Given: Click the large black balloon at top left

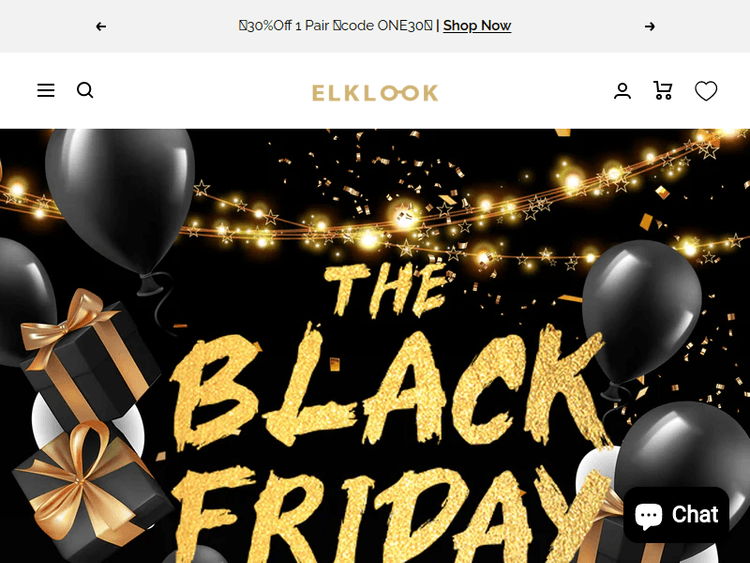Looking at the screenshot, I should 120,201.
